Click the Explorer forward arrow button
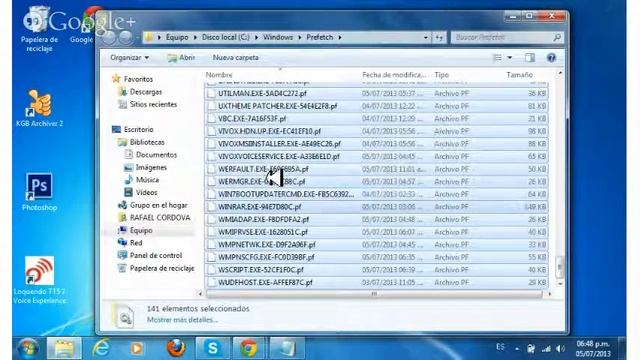Image resolution: width=640 pixels, height=360 pixels. 125,37
